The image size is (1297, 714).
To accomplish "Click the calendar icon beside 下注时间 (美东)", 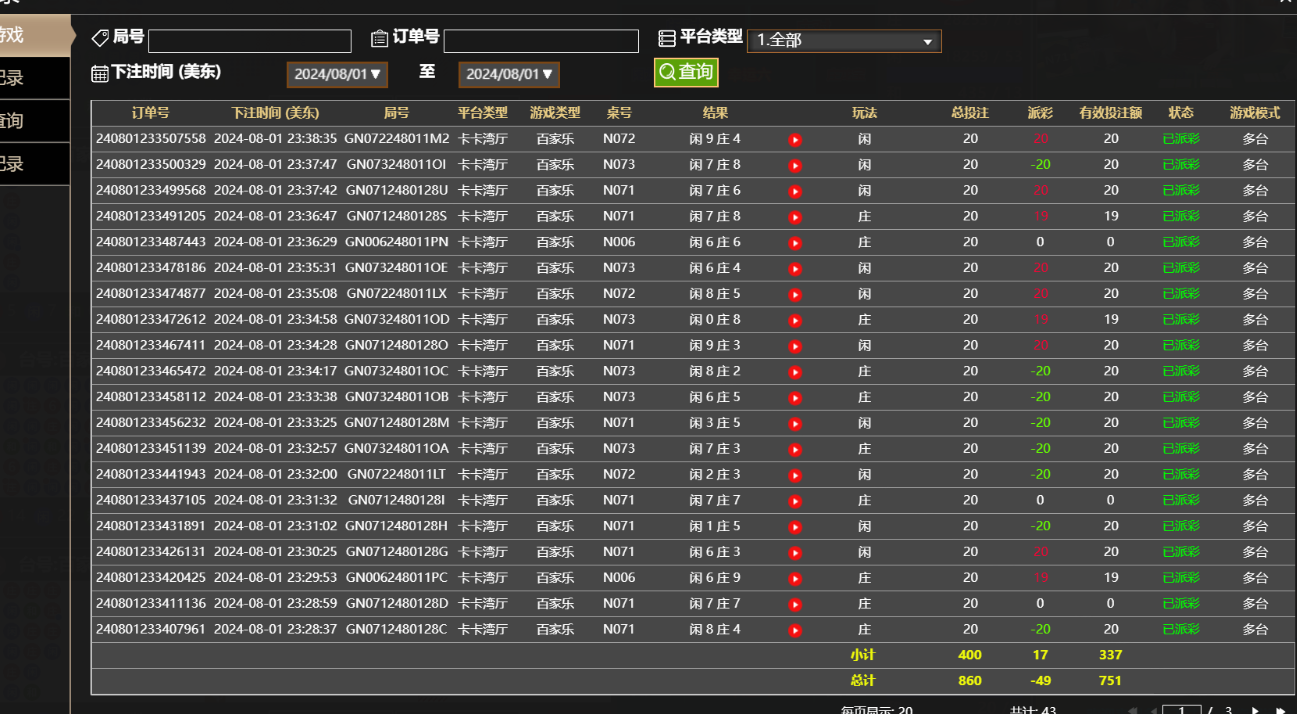I will (x=98, y=73).
